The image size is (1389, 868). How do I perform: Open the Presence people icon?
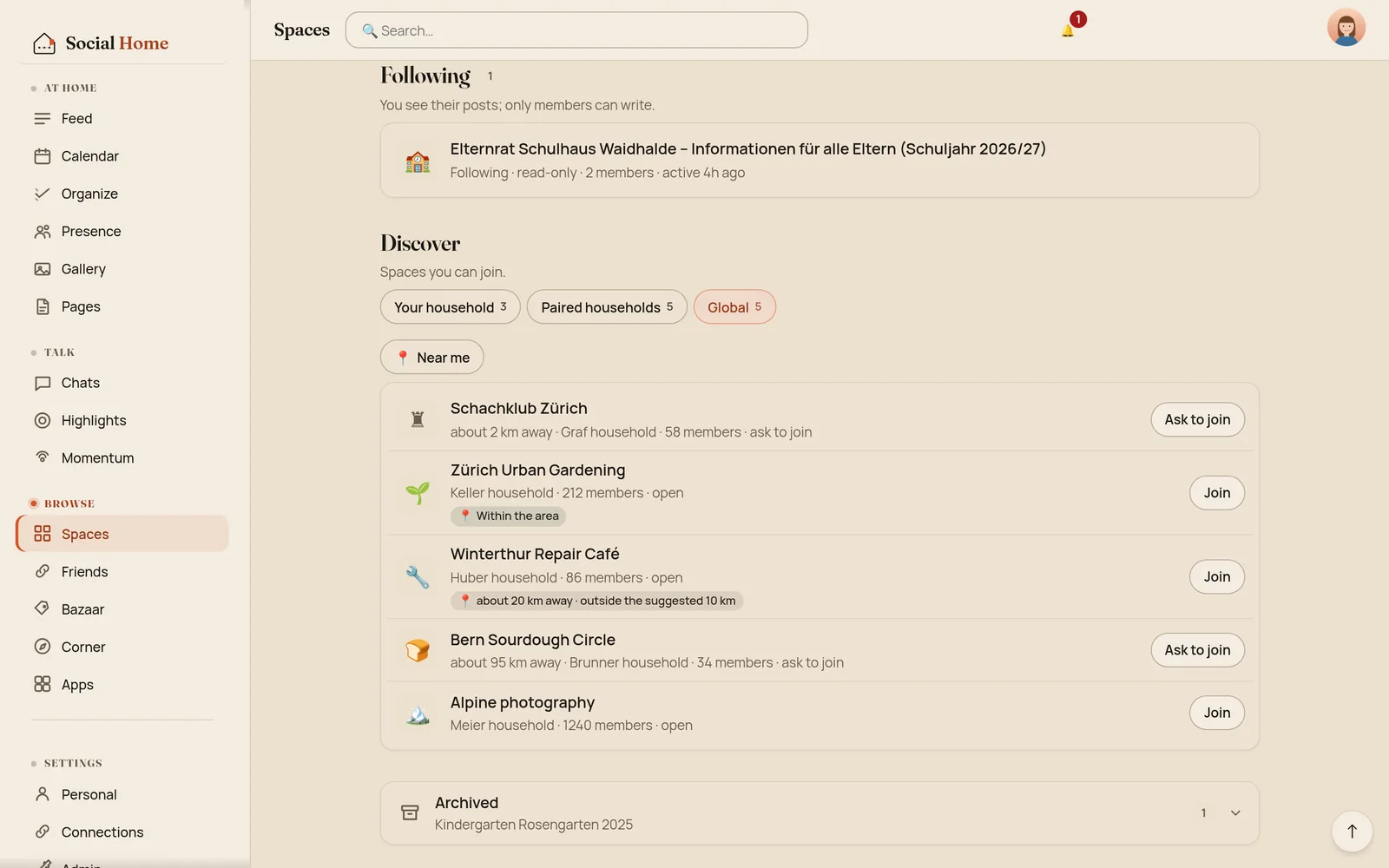[x=43, y=232]
